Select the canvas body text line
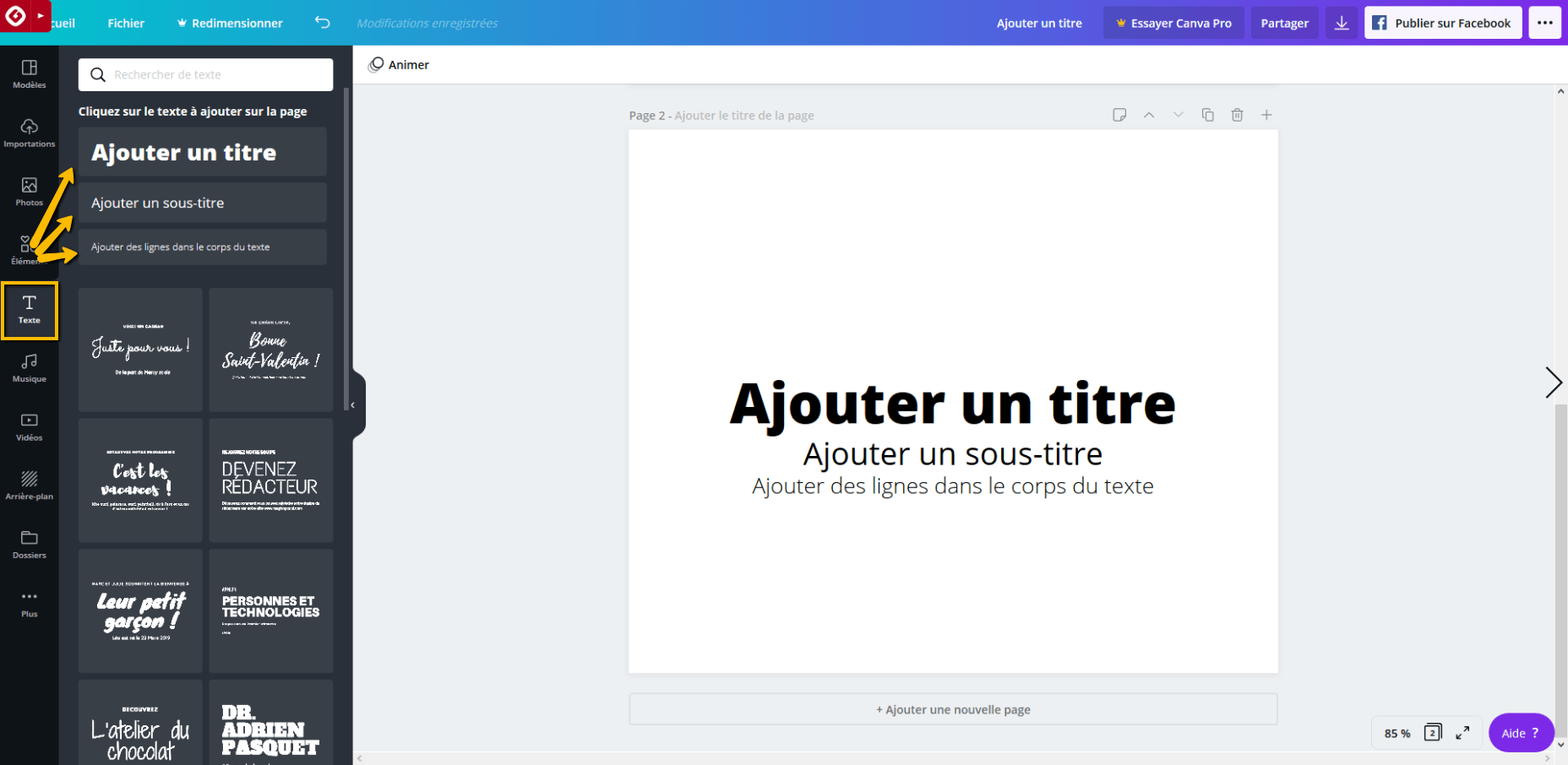The width and height of the screenshot is (1568, 765). pyautogui.click(x=953, y=486)
